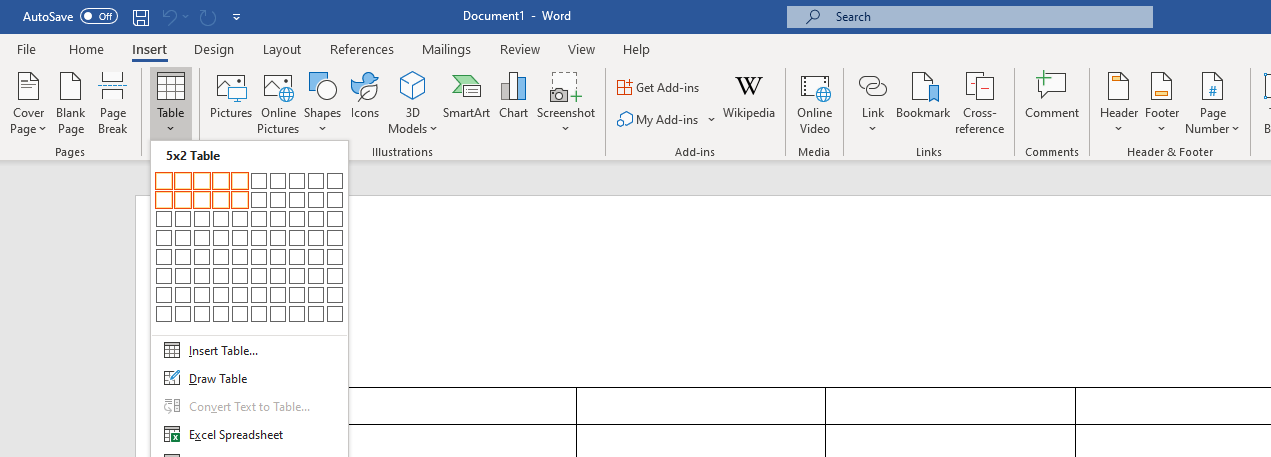1271x457 pixels.
Task: Click the Draw Table pencil icon
Action: tap(172, 379)
